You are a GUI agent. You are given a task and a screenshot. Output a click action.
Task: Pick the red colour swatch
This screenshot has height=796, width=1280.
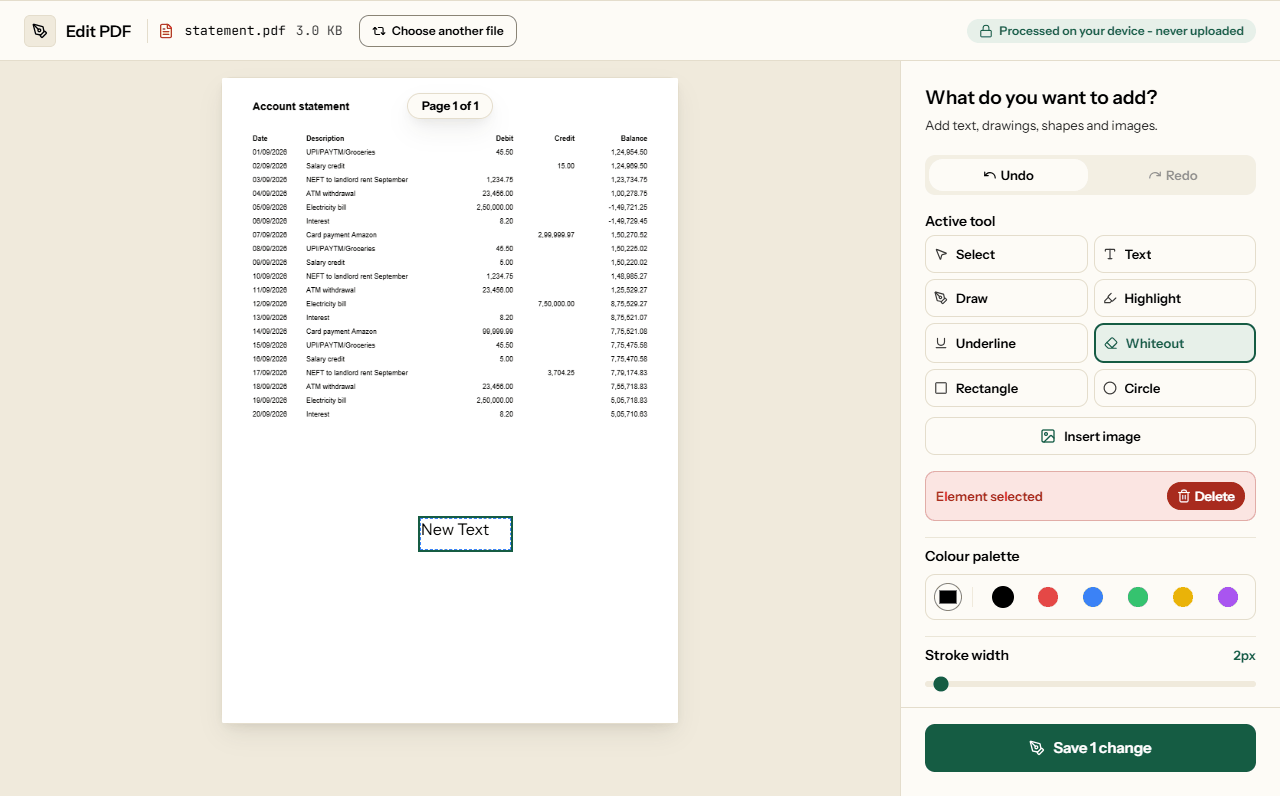(1048, 597)
